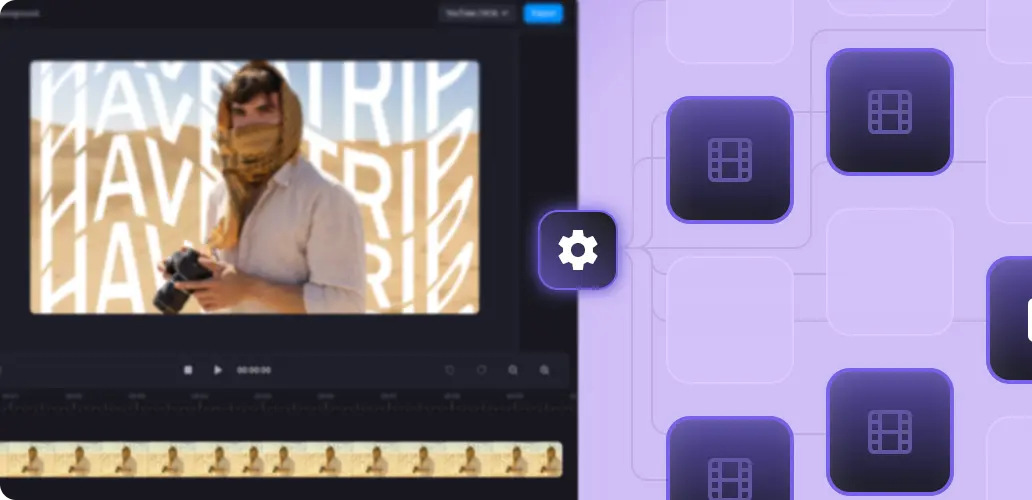Click the cut-off film node at the bottom edge
The height and width of the screenshot is (500, 1032).
pyautogui.click(x=729, y=465)
